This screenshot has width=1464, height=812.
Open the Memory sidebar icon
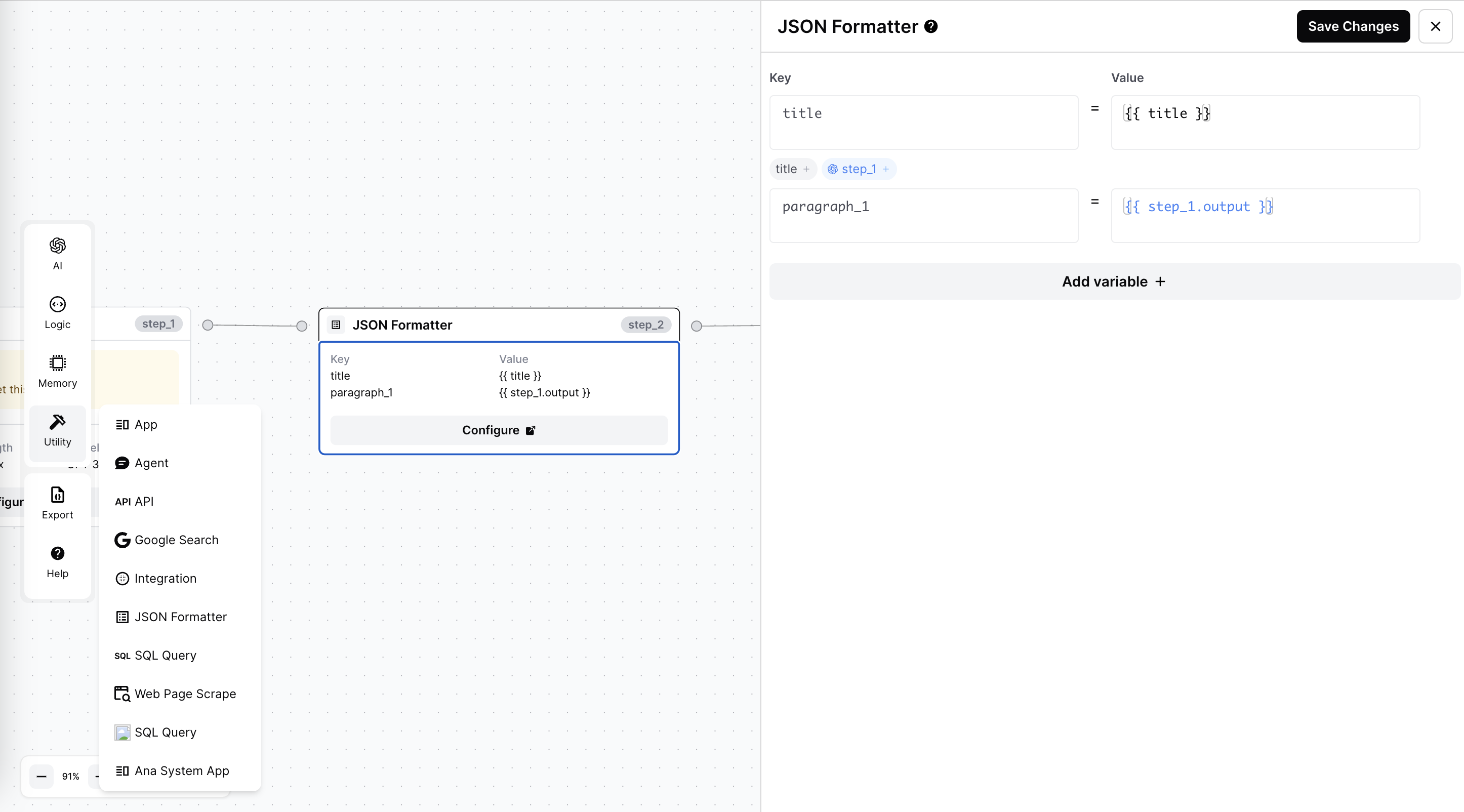pos(57,371)
